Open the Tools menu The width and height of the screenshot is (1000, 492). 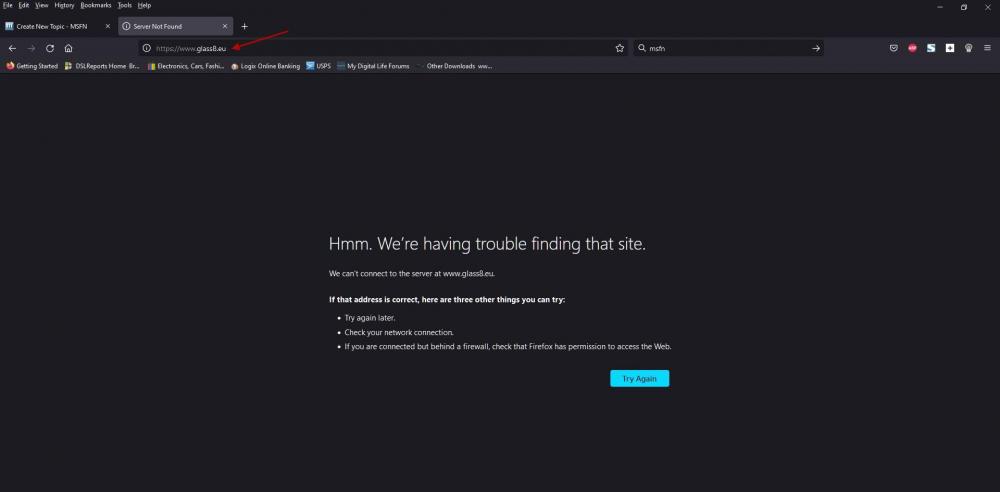click(124, 5)
